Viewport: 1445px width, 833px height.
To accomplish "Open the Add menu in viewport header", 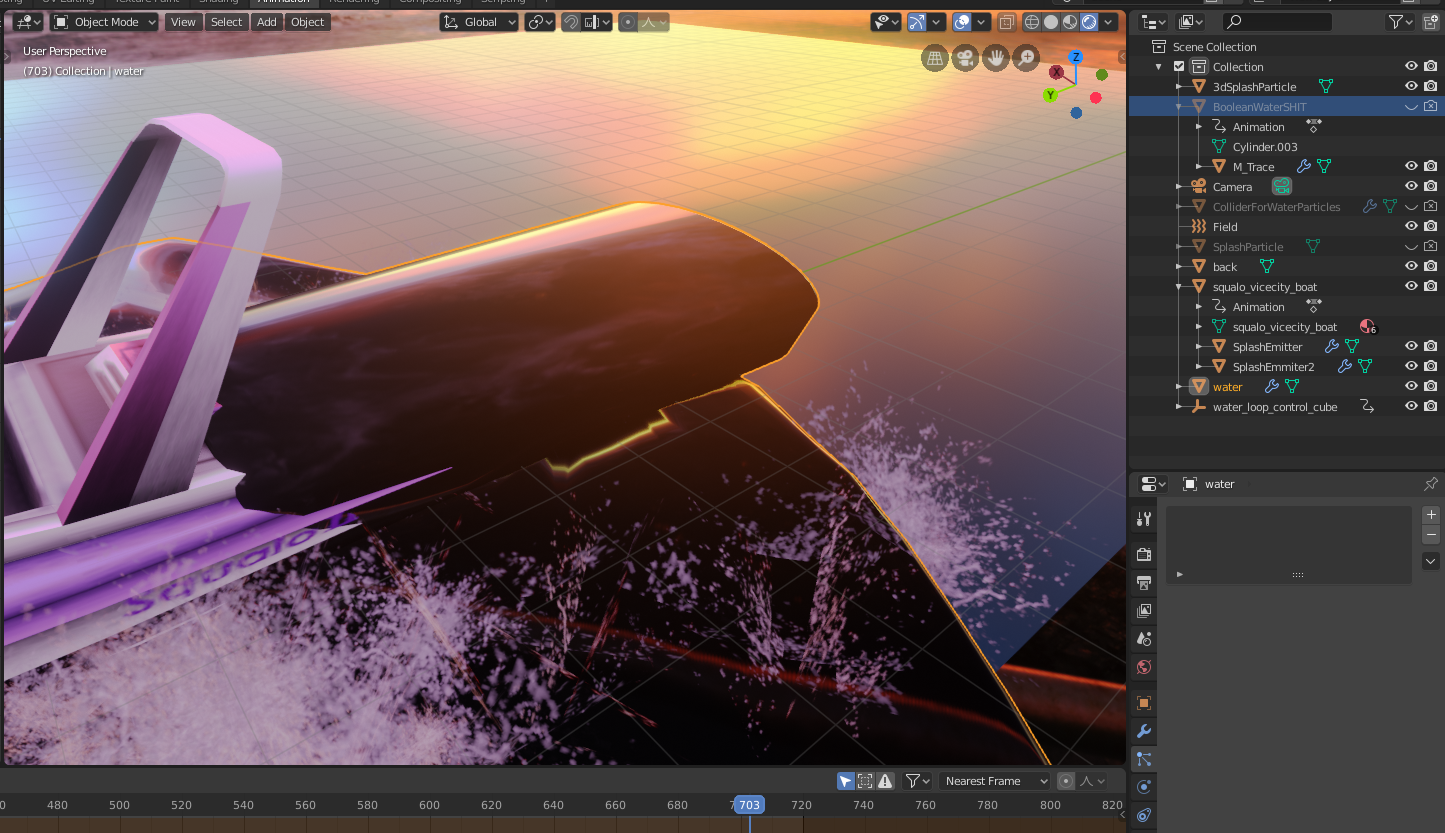I will (267, 22).
